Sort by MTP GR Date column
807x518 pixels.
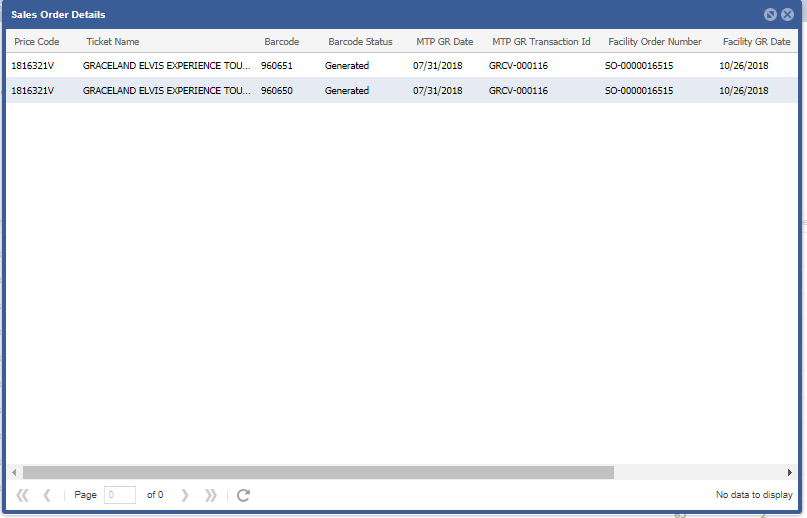click(x=444, y=42)
